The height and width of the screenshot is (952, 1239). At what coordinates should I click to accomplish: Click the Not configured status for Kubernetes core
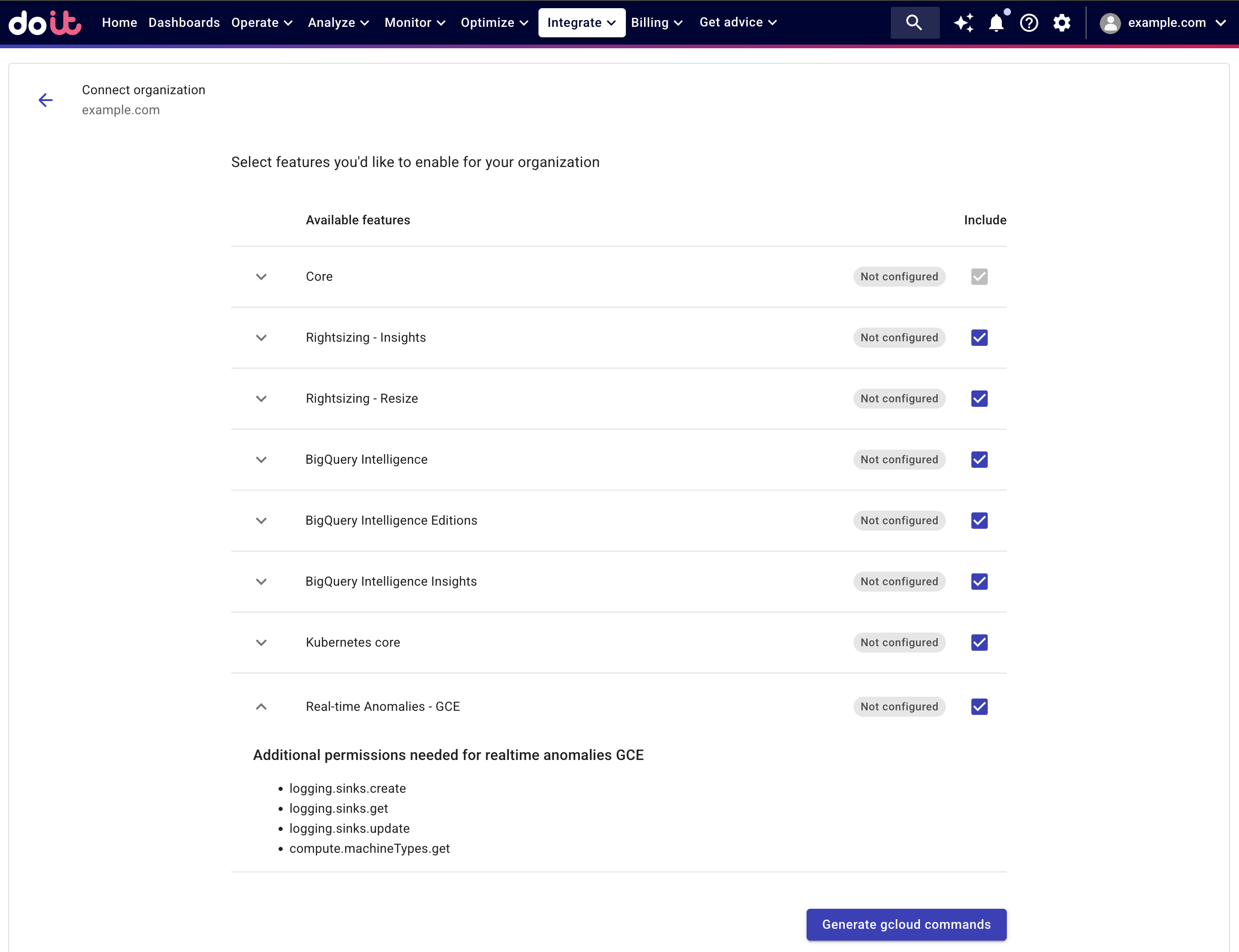[x=899, y=642]
